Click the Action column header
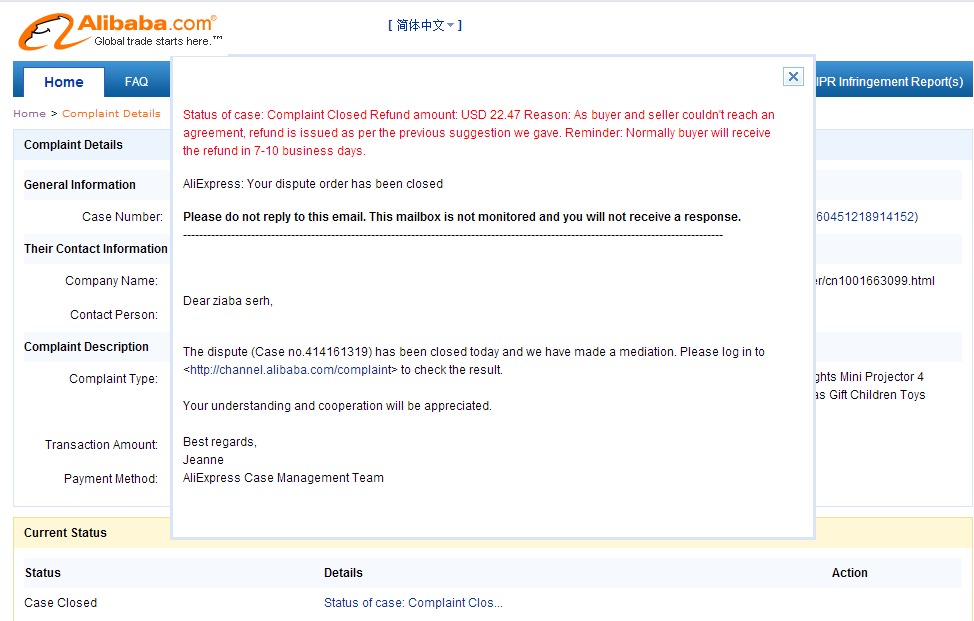 pyautogui.click(x=849, y=573)
